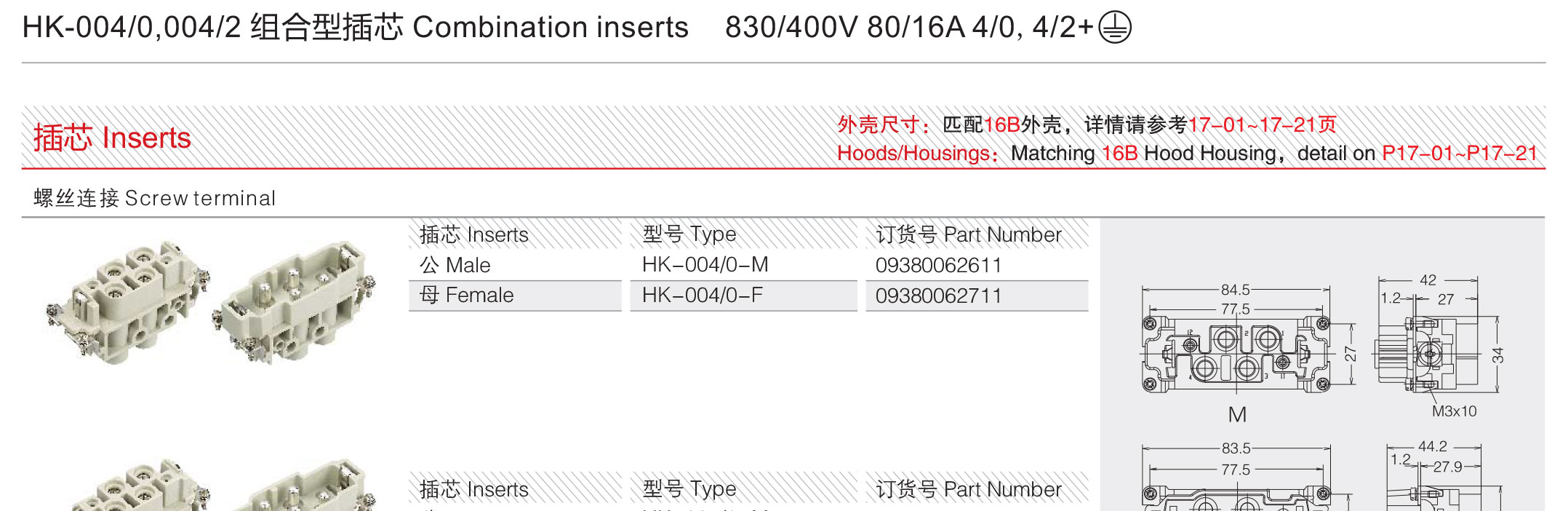The height and width of the screenshot is (511, 1568).
Task: Click the ground earth symbol in the title
Action: point(1115,28)
